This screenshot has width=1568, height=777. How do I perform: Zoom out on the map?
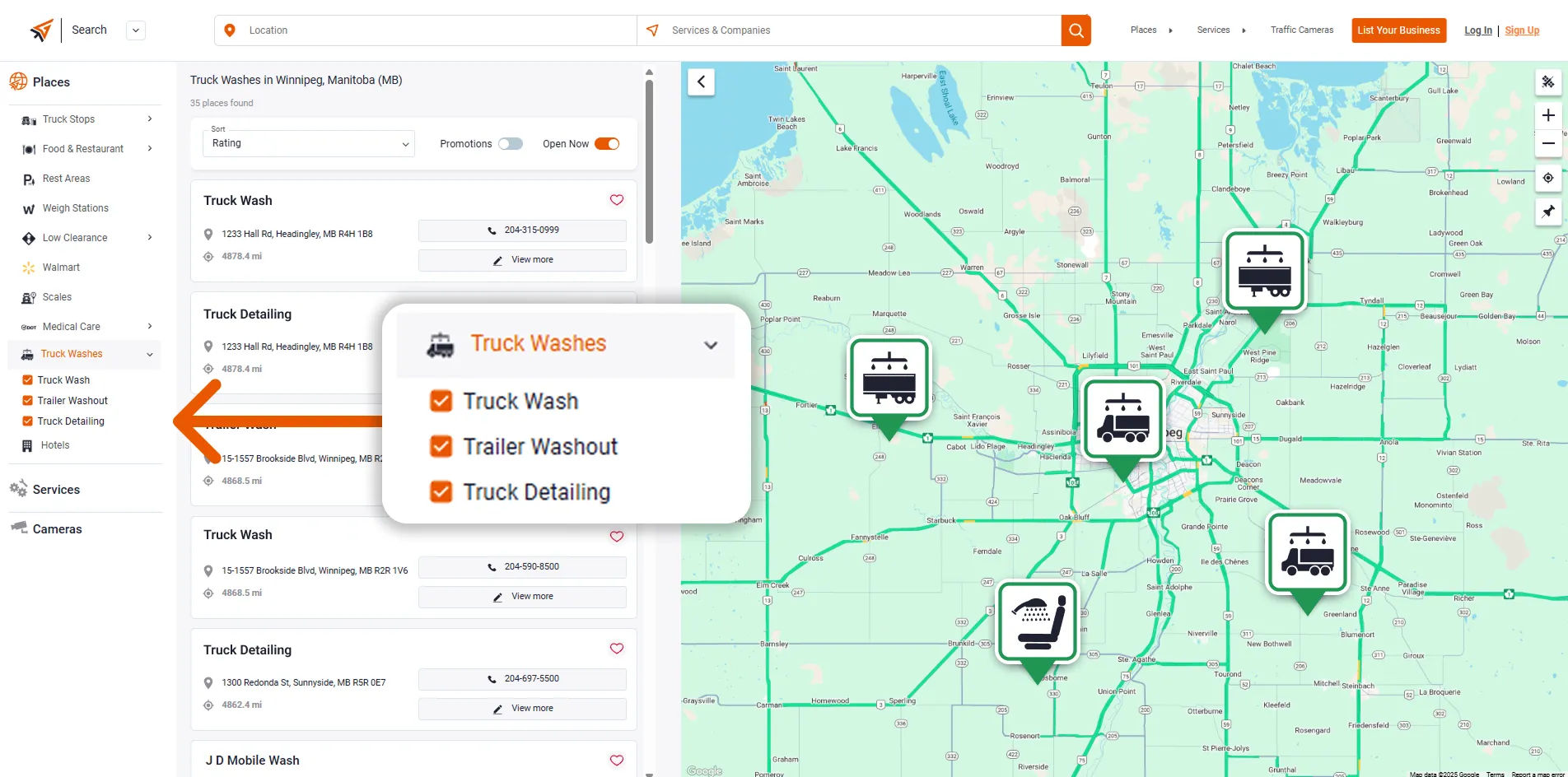[1548, 143]
